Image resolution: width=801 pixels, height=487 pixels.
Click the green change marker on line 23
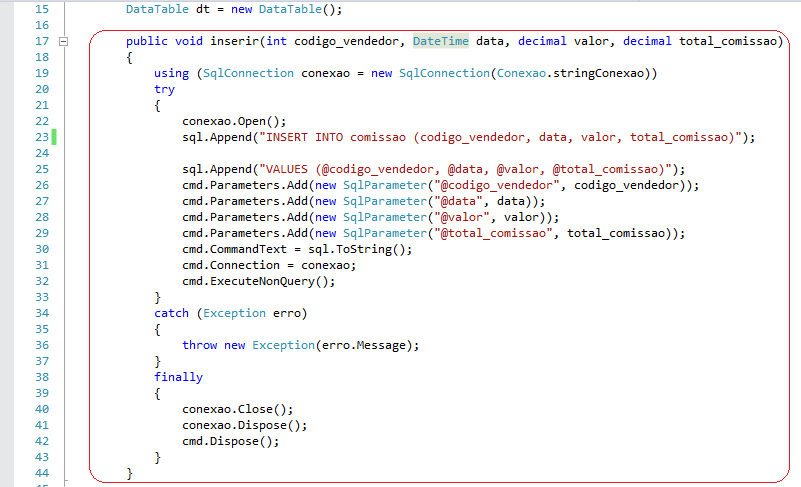point(54,137)
